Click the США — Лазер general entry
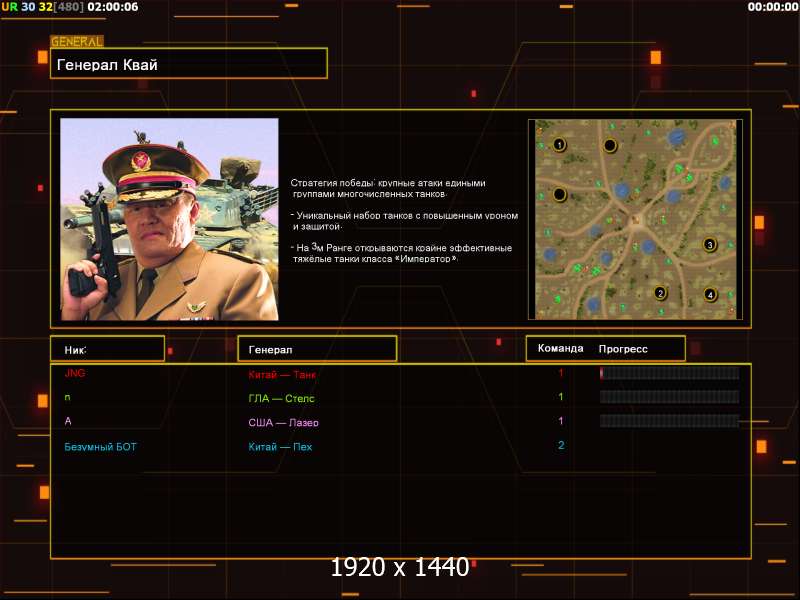This screenshot has height=600, width=800. pyautogui.click(x=283, y=423)
